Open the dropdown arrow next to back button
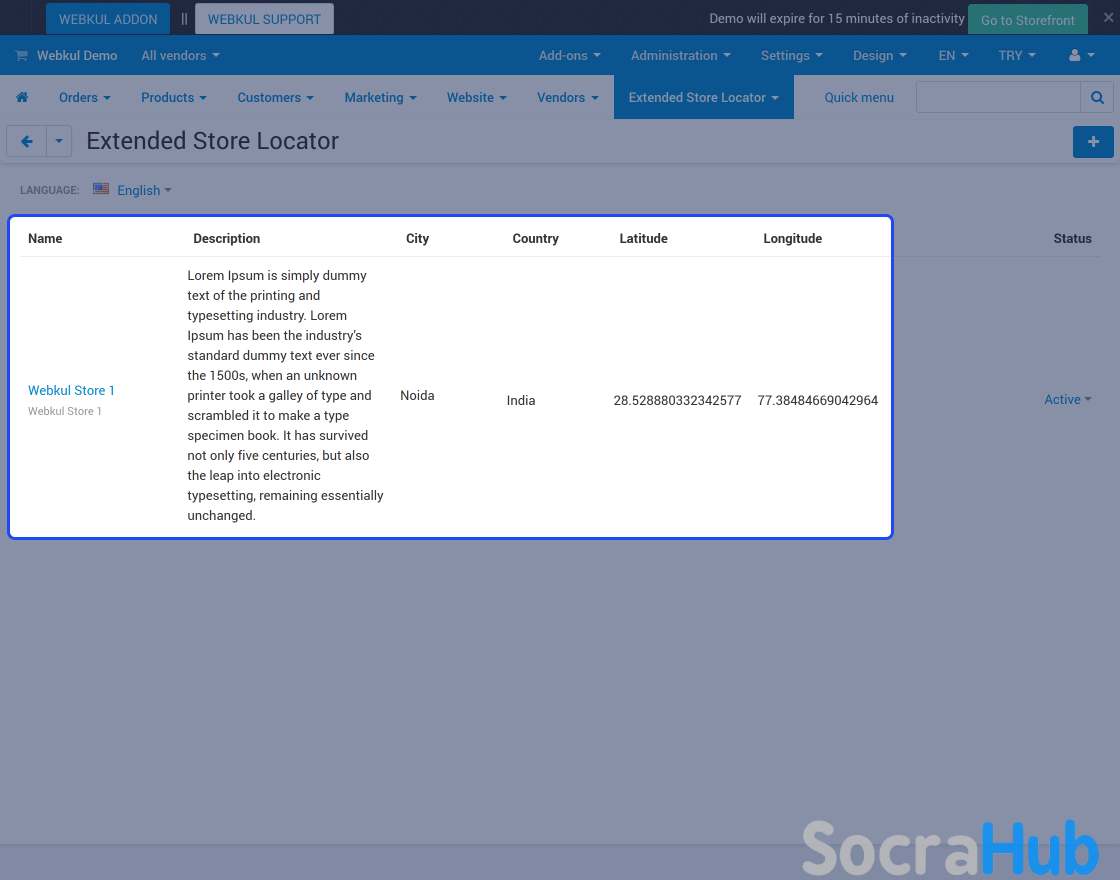This screenshot has height=880, width=1120. coord(59,141)
